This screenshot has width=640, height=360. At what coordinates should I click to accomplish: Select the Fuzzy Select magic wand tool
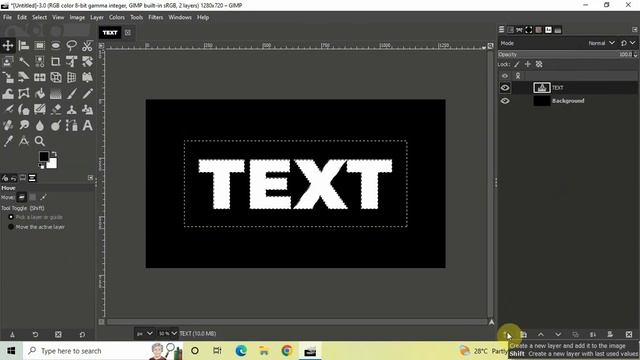(x=24, y=61)
